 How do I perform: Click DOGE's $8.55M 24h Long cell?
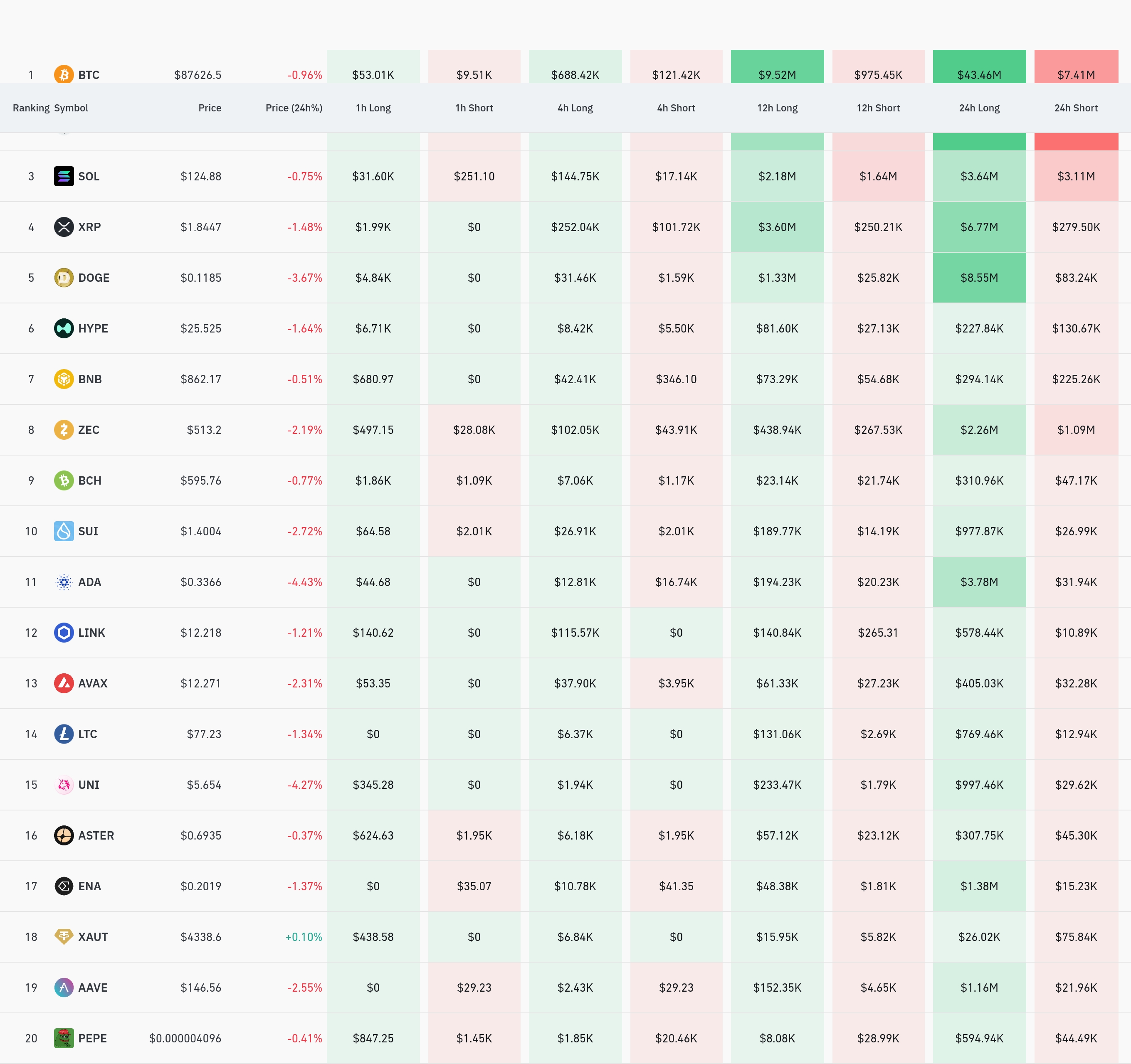[x=978, y=278]
